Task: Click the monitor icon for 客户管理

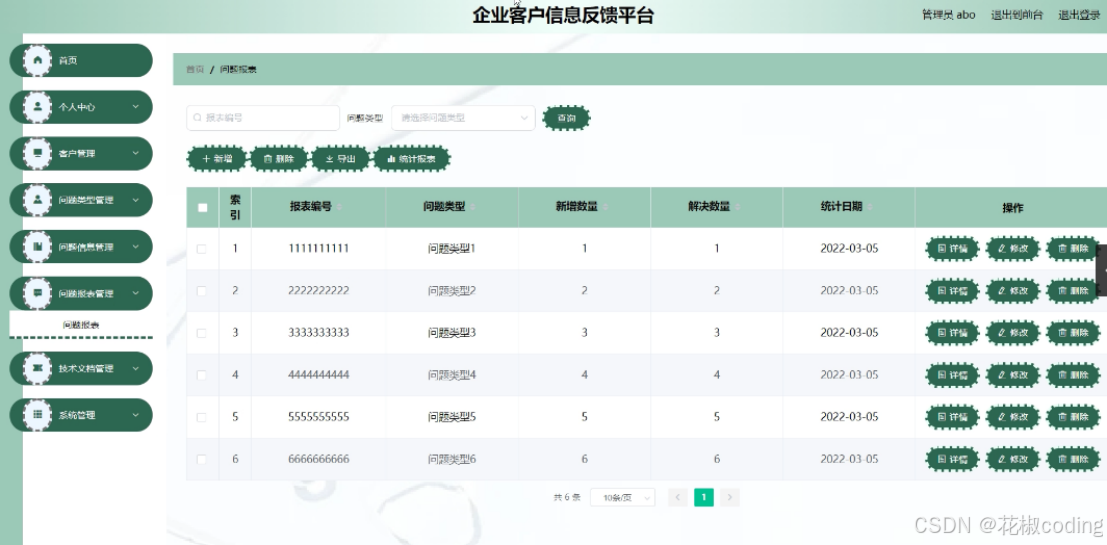Action: pos(37,153)
